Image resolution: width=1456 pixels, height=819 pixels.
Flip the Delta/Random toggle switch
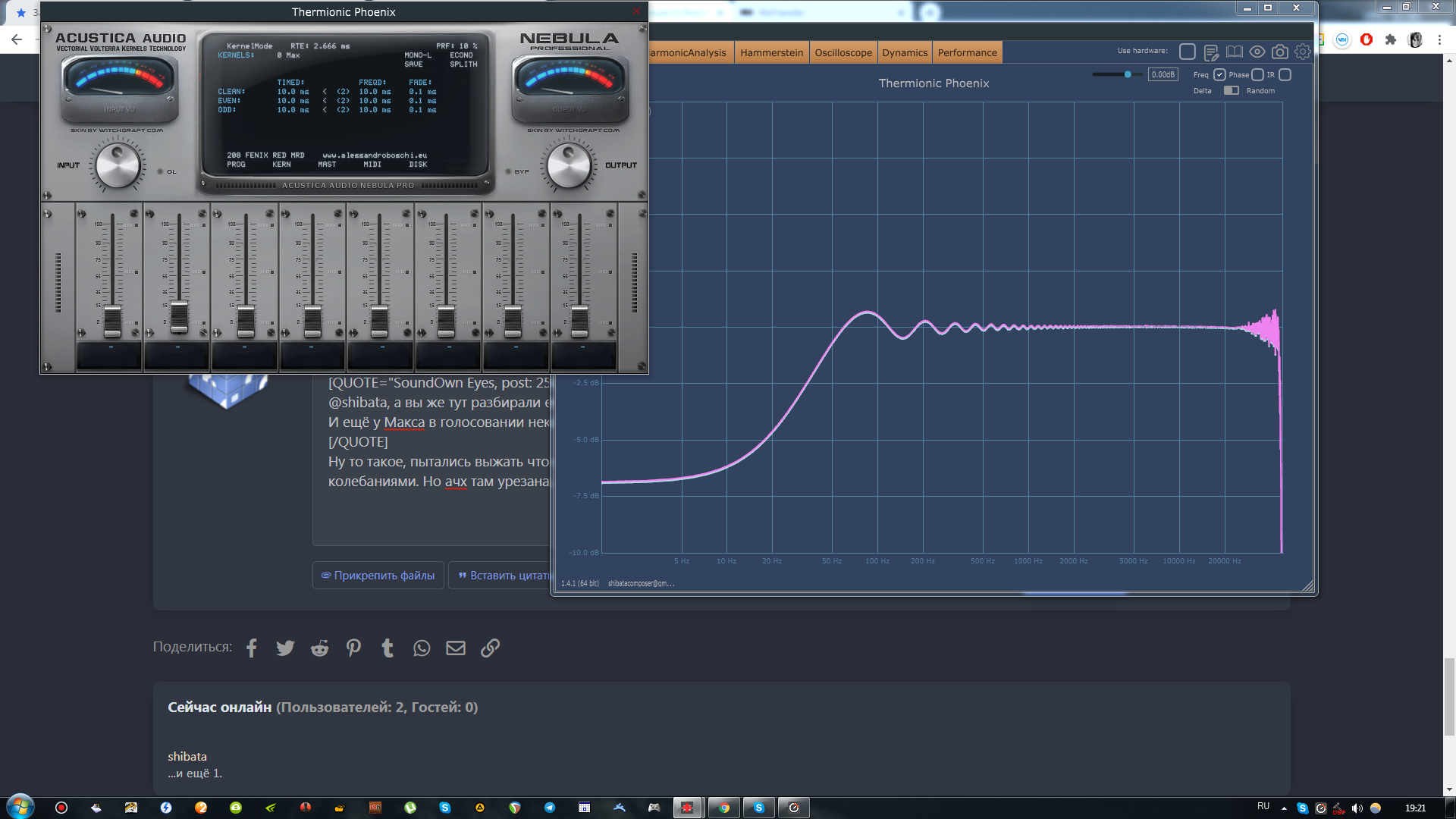(1232, 90)
